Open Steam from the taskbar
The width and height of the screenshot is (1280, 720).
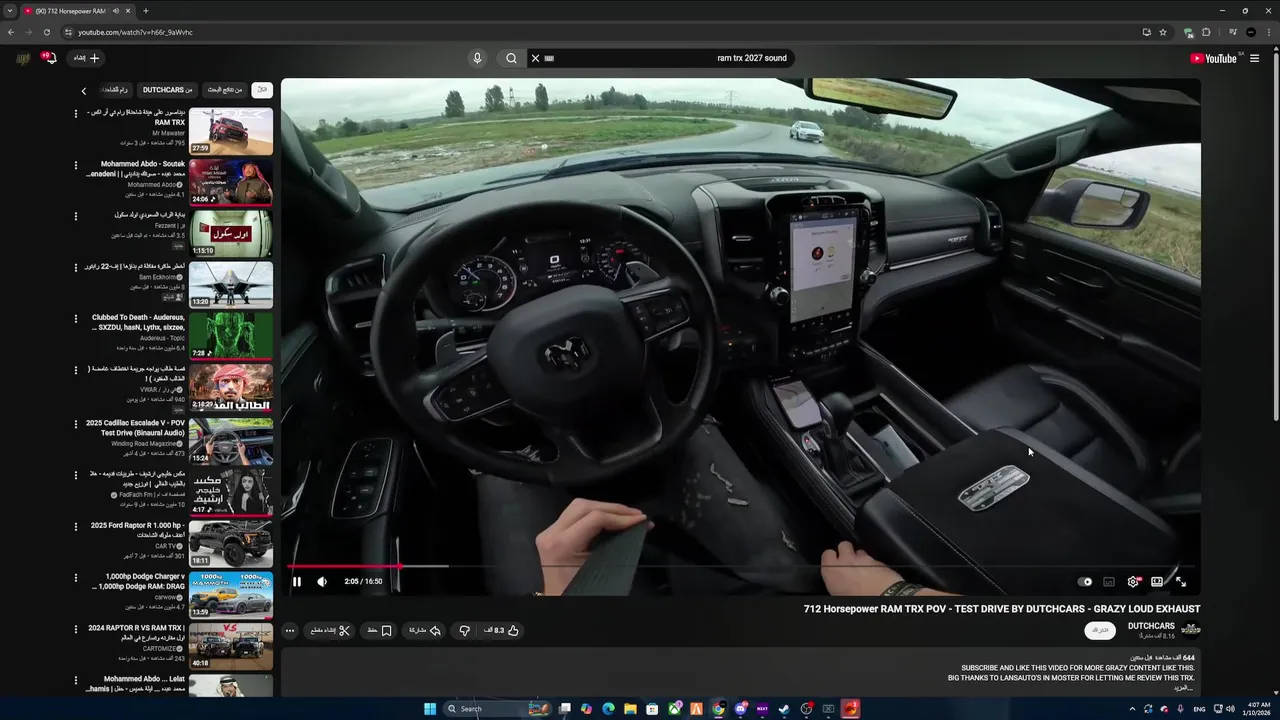coord(784,709)
